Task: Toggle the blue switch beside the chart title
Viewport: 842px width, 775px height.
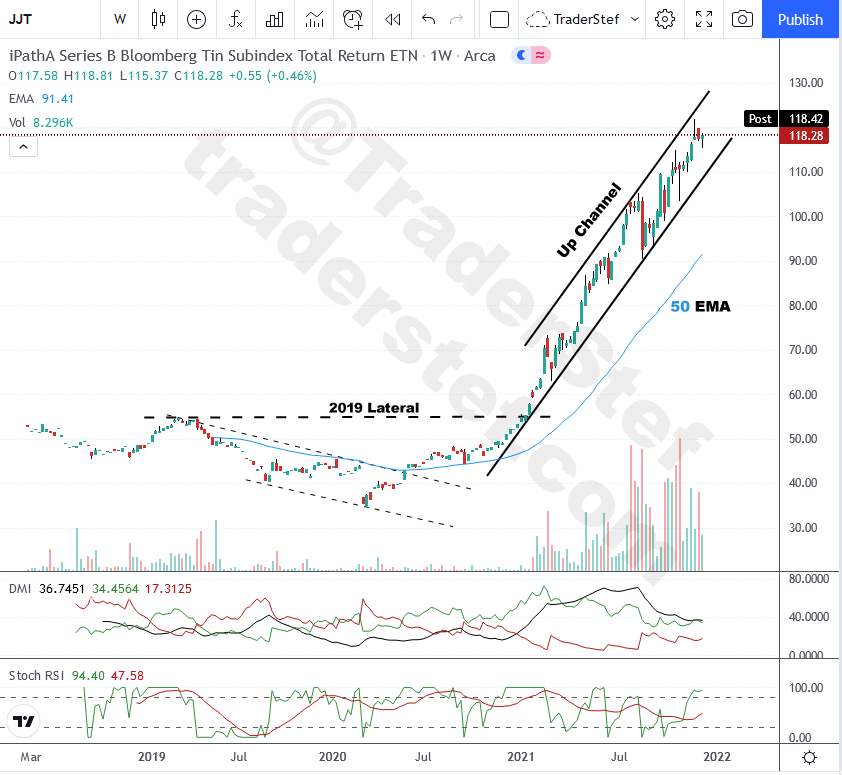Action: 519,55
